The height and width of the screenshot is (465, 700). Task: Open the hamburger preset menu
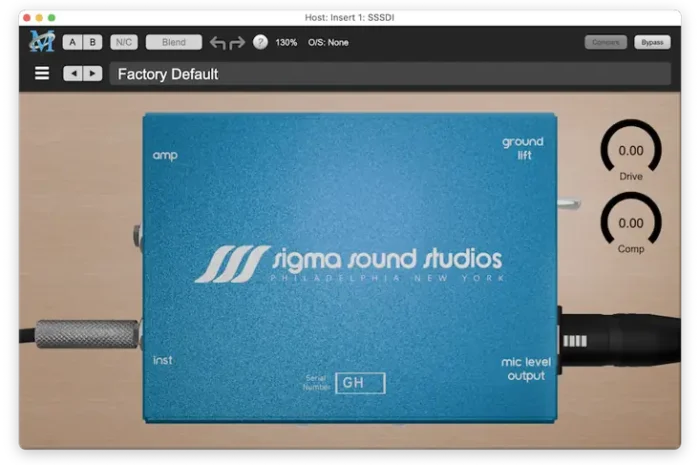point(42,73)
